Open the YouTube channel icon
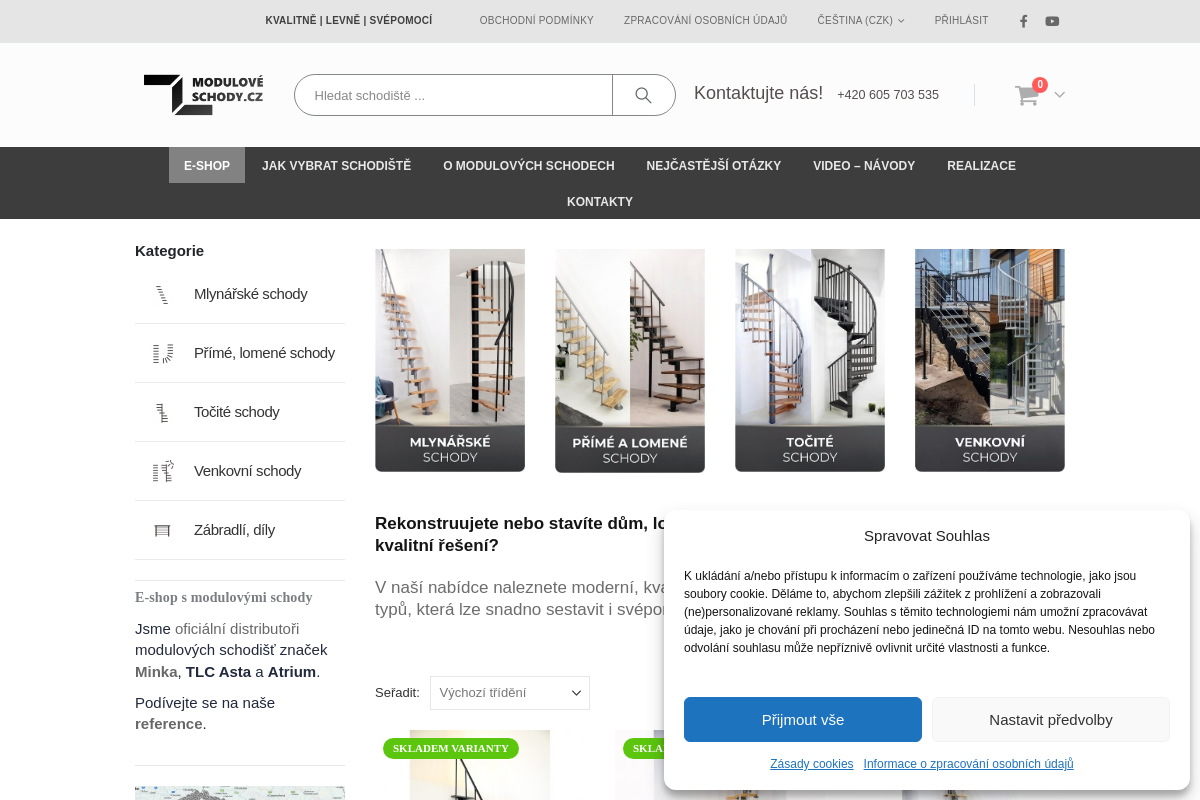Screen dimensions: 1200x800 [x=1052, y=21]
